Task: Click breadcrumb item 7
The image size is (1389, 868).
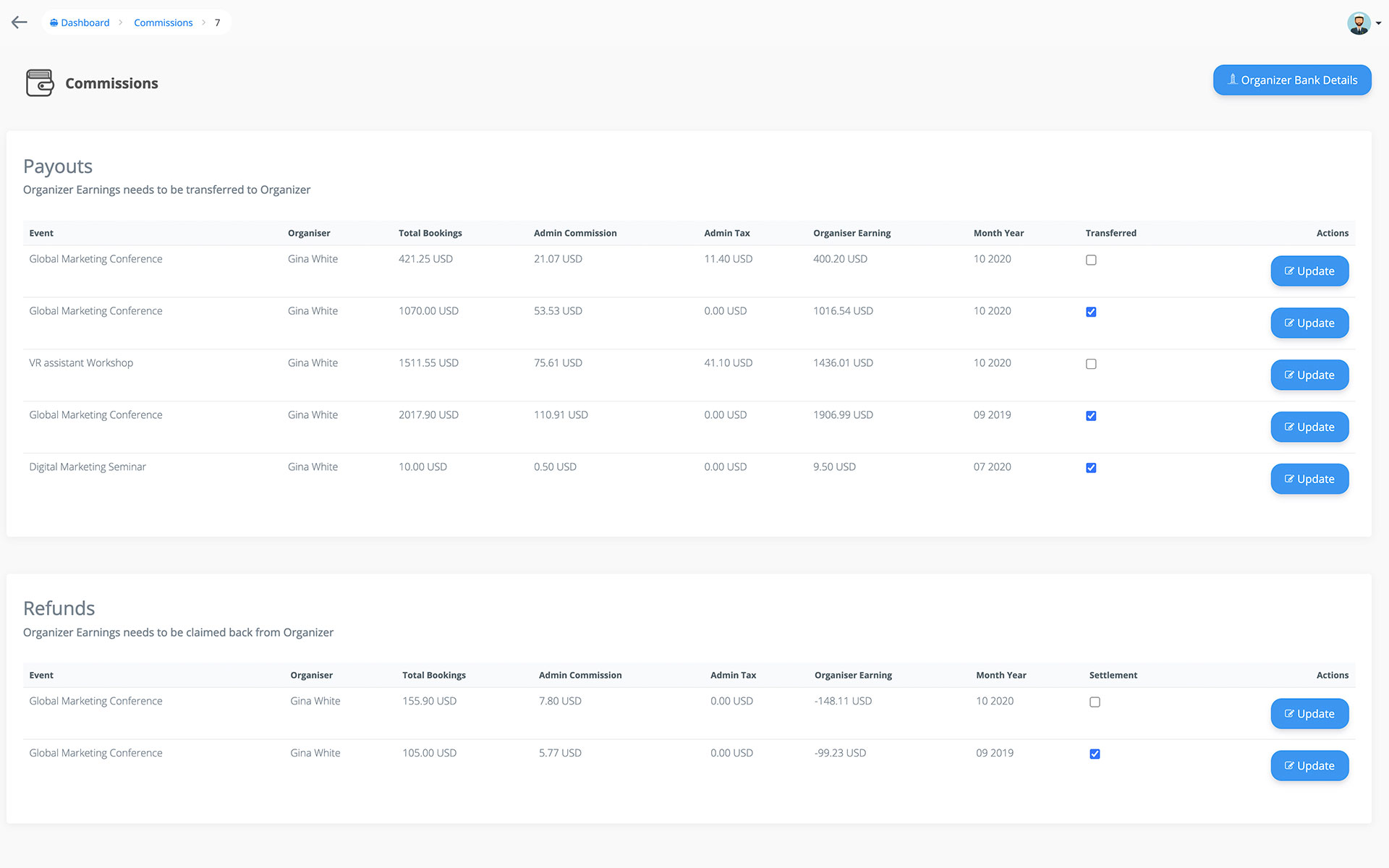Action: [x=217, y=22]
